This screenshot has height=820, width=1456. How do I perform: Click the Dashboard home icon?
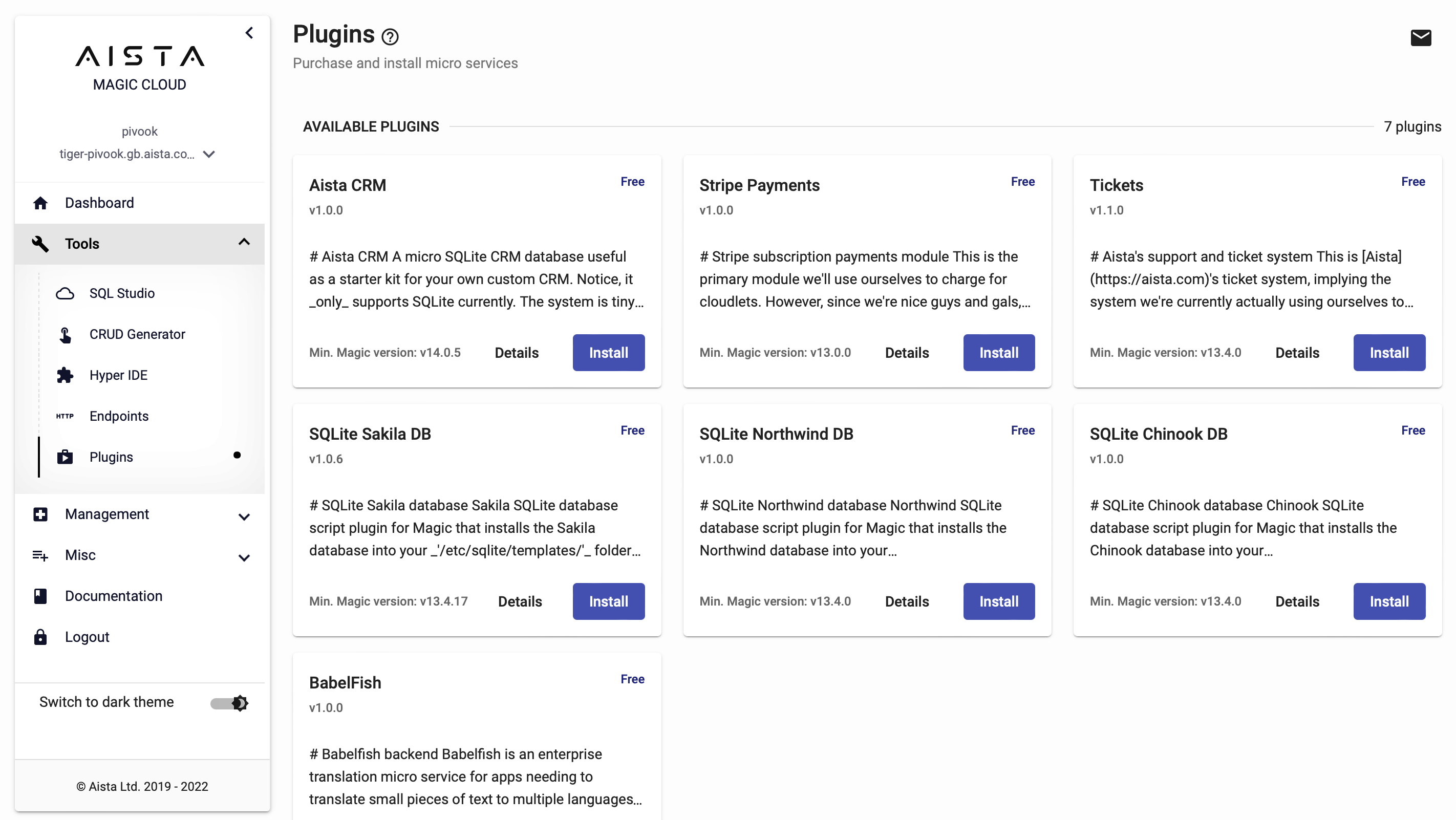tap(40, 202)
